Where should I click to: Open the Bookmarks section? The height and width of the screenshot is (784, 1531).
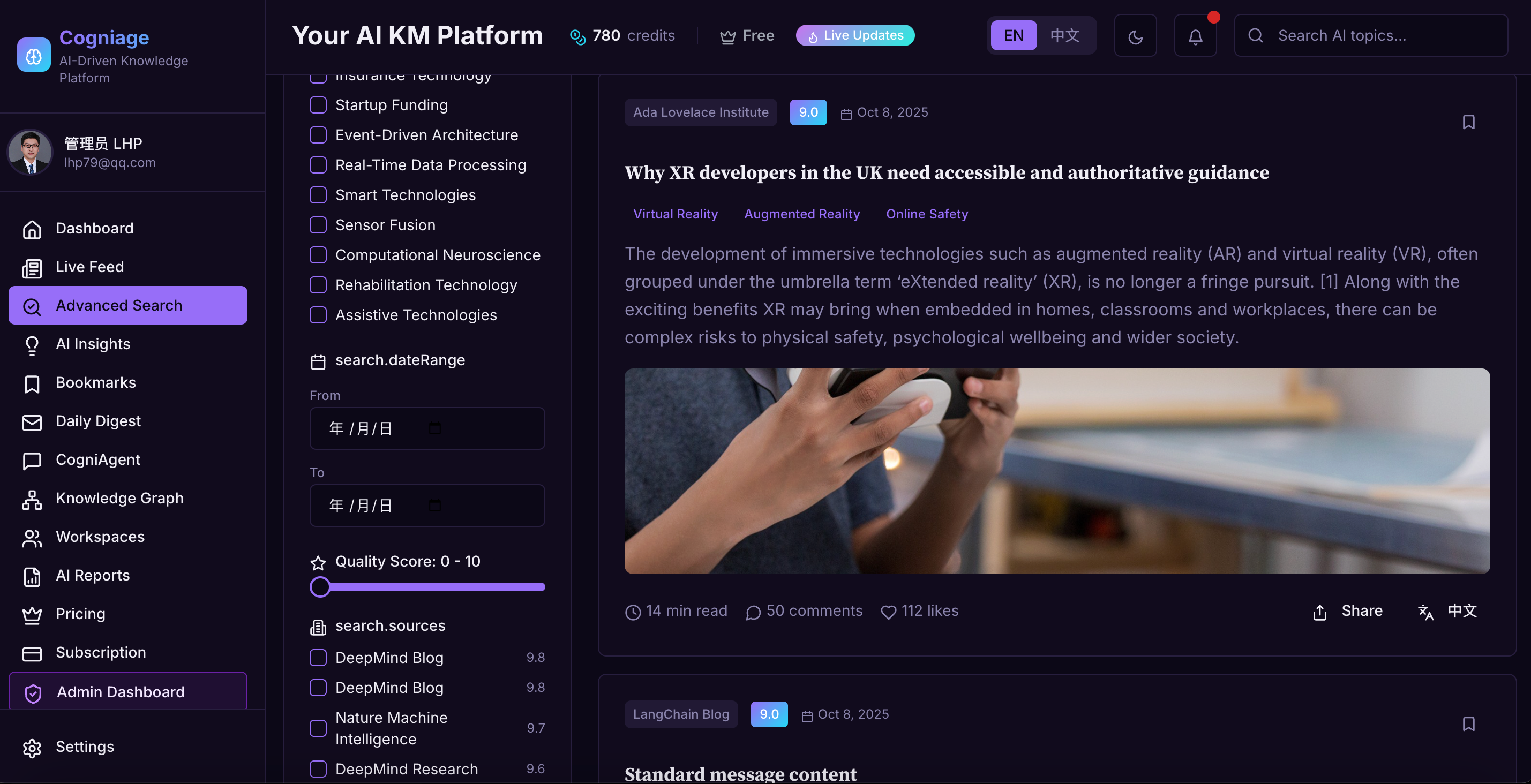(x=128, y=382)
